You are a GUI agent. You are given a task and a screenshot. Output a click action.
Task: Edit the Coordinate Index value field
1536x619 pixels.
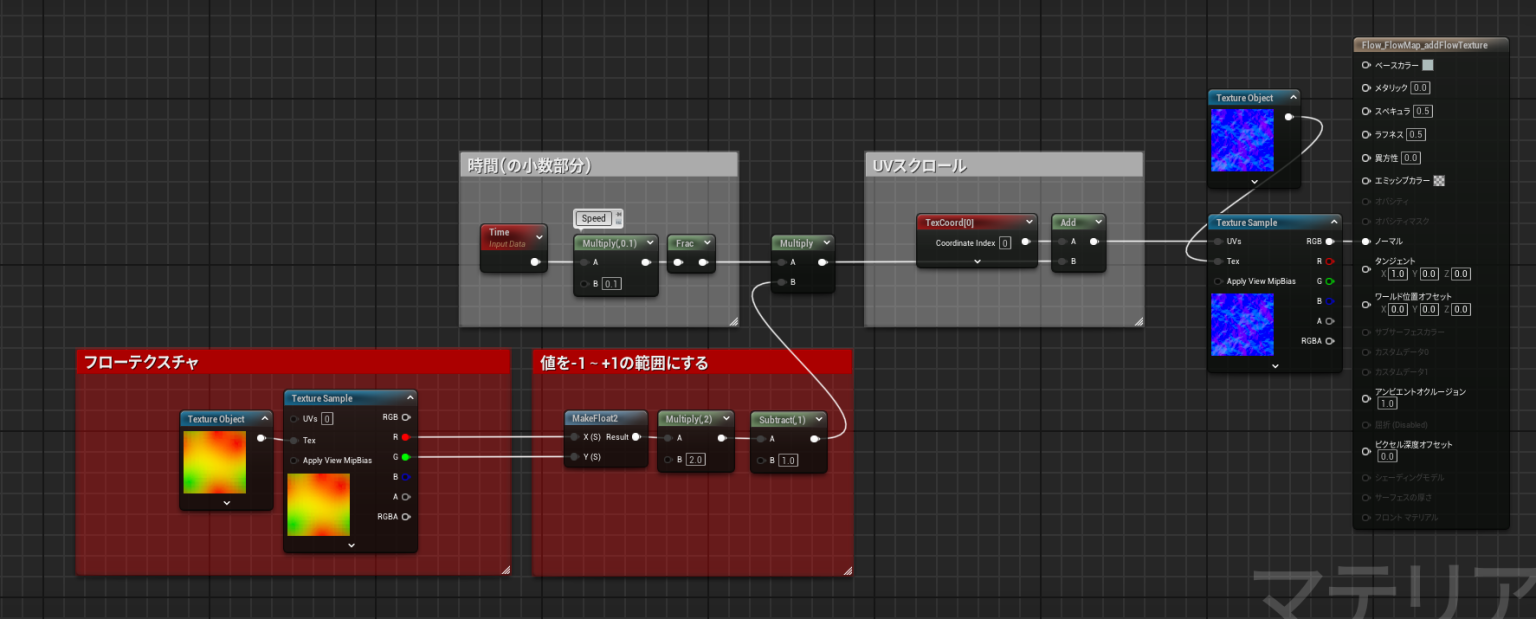pos(1006,243)
